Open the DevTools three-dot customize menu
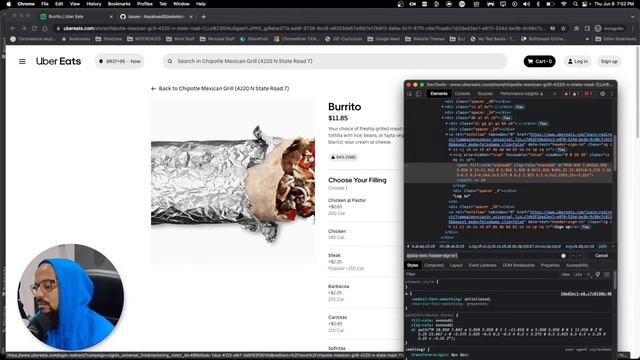Viewport: 640px width, 360px height. [x=612, y=94]
